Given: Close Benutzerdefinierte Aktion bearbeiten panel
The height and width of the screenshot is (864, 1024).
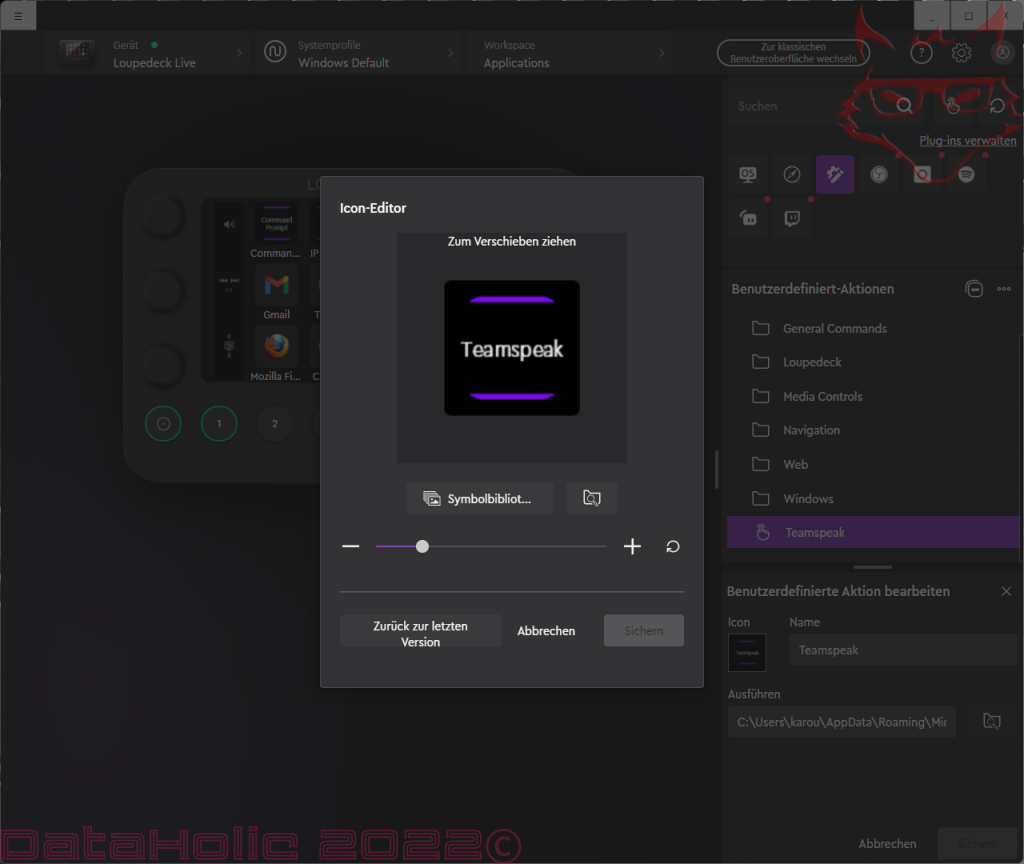Looking at the screenshot, I should coord(1006,591).
